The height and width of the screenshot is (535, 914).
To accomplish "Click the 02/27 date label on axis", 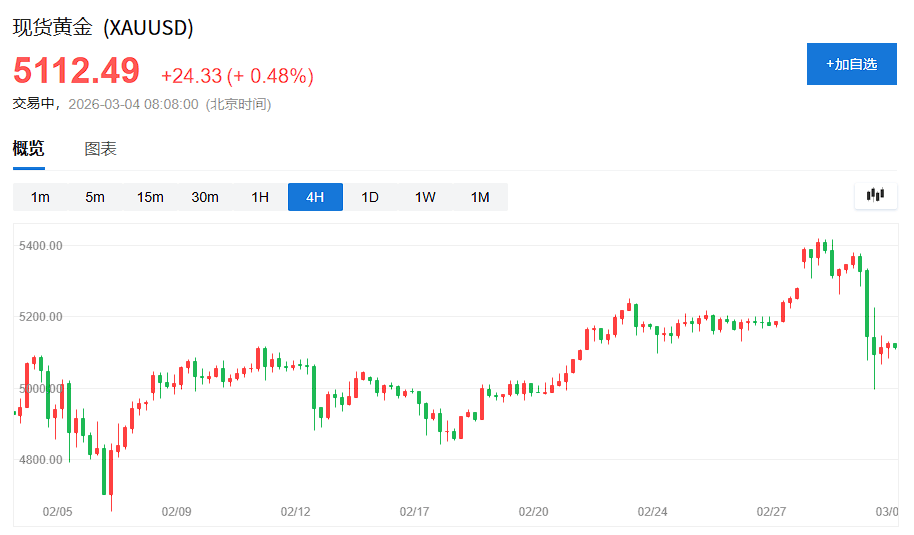I will (x=771, y=511).
